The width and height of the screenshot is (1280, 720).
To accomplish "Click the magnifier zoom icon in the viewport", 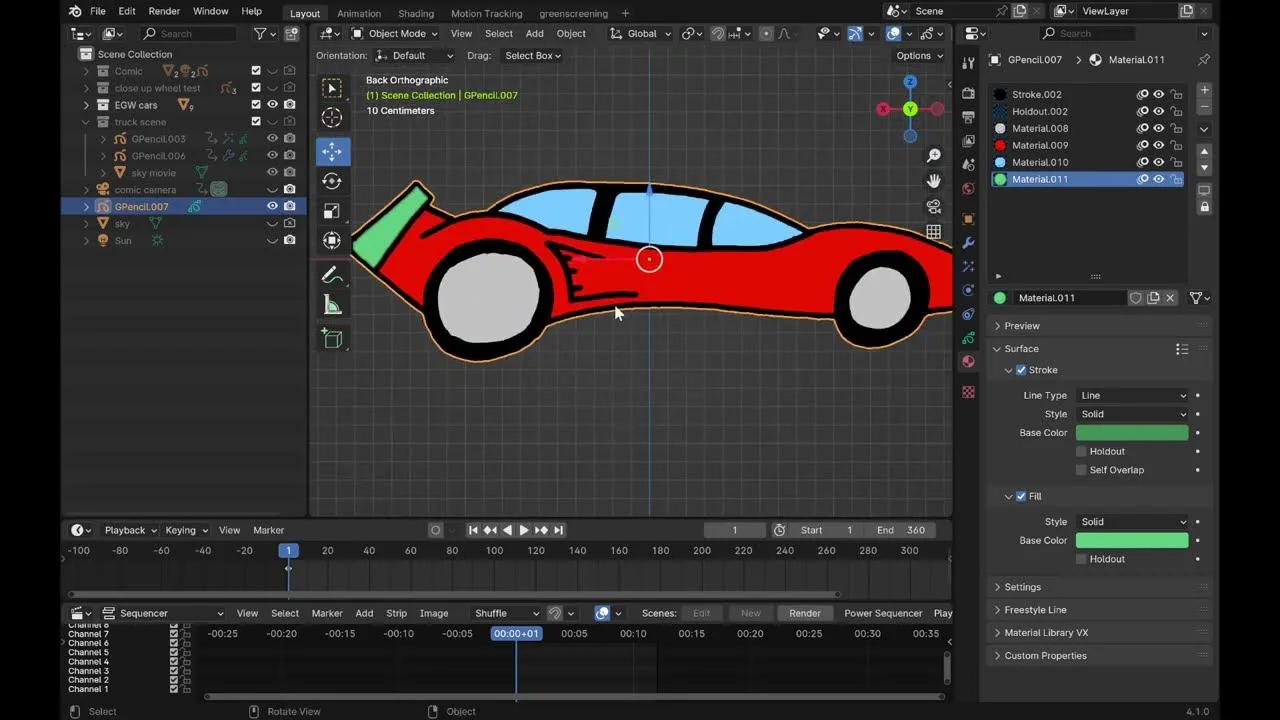I will [932, 154].
